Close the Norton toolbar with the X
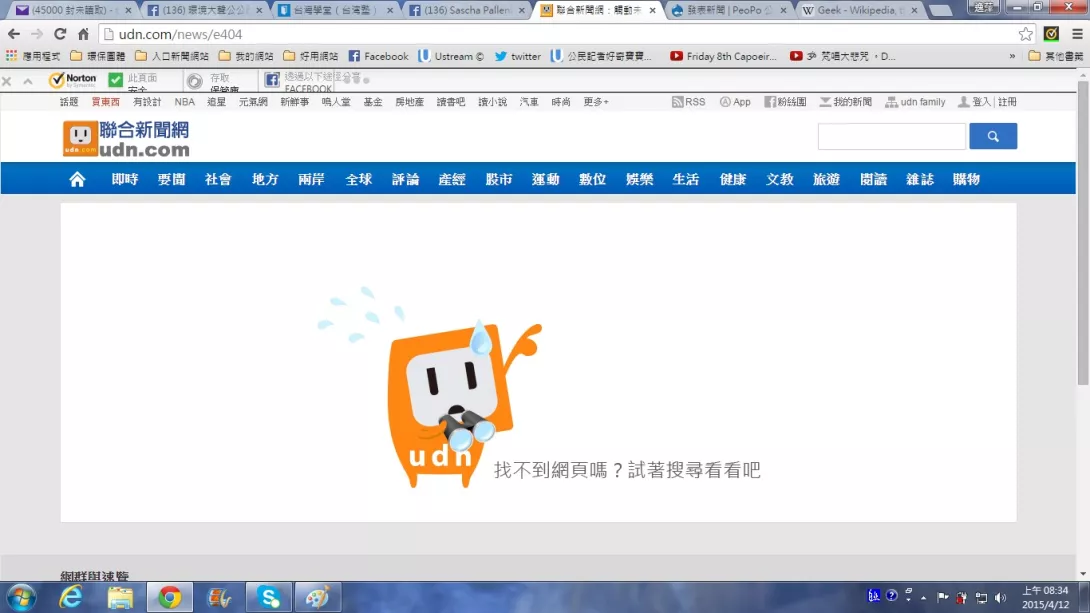 (x=7, y=81)
